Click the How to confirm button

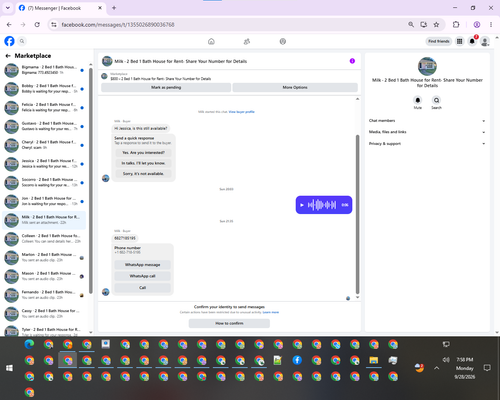pyautogui.click(x=229, y=323)
